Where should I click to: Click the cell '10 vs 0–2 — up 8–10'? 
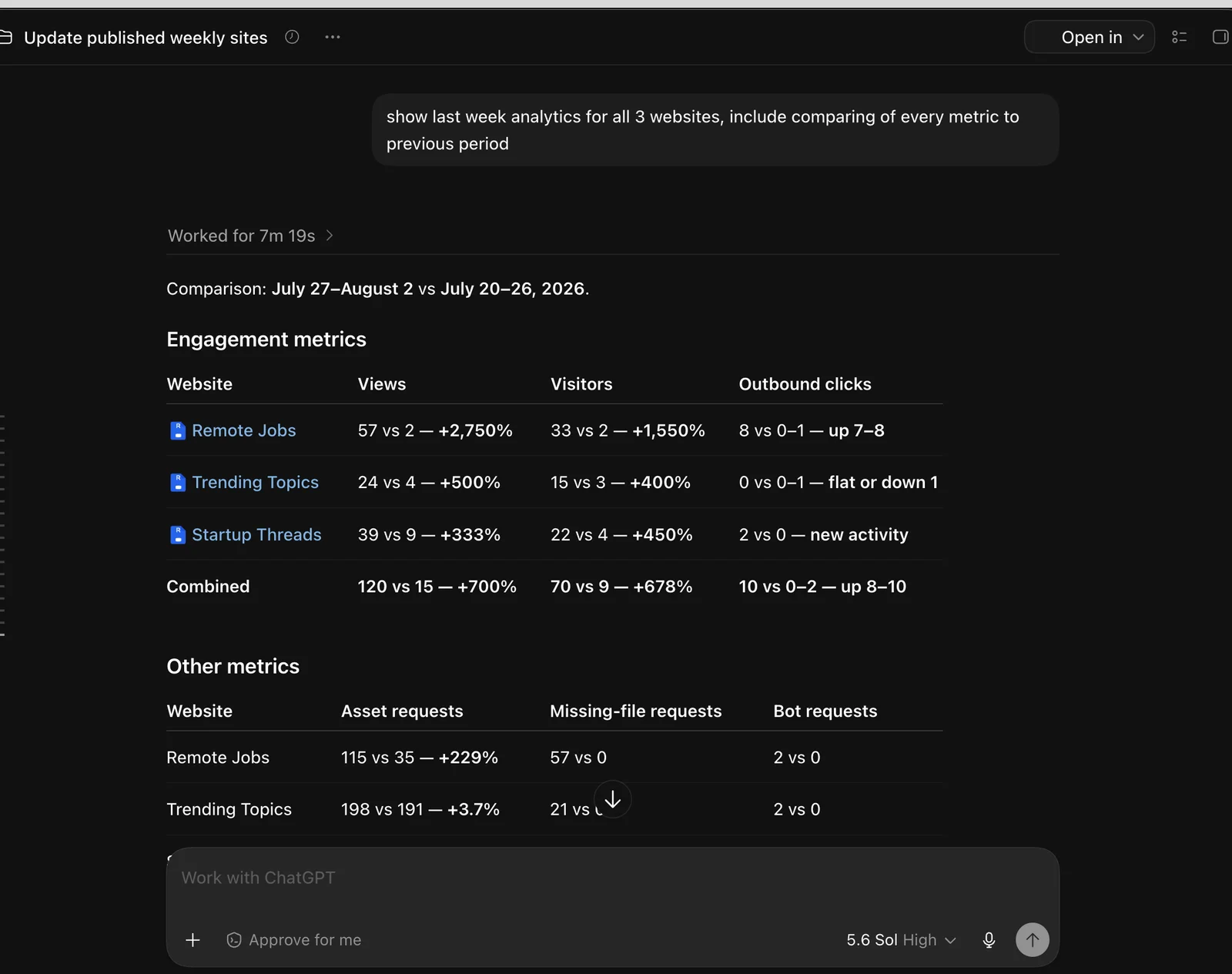coord(822,586)
